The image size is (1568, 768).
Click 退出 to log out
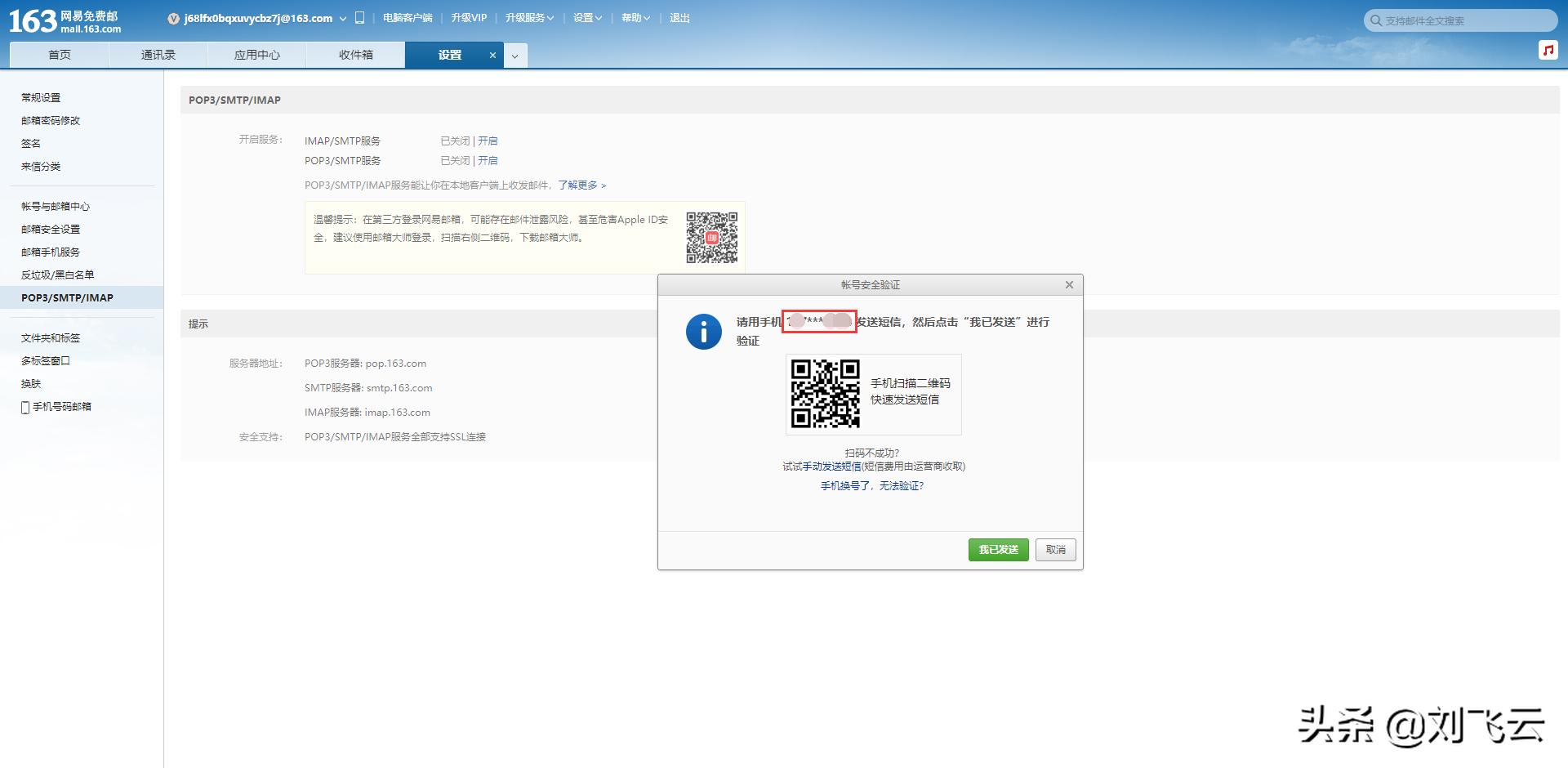(679, 18)
